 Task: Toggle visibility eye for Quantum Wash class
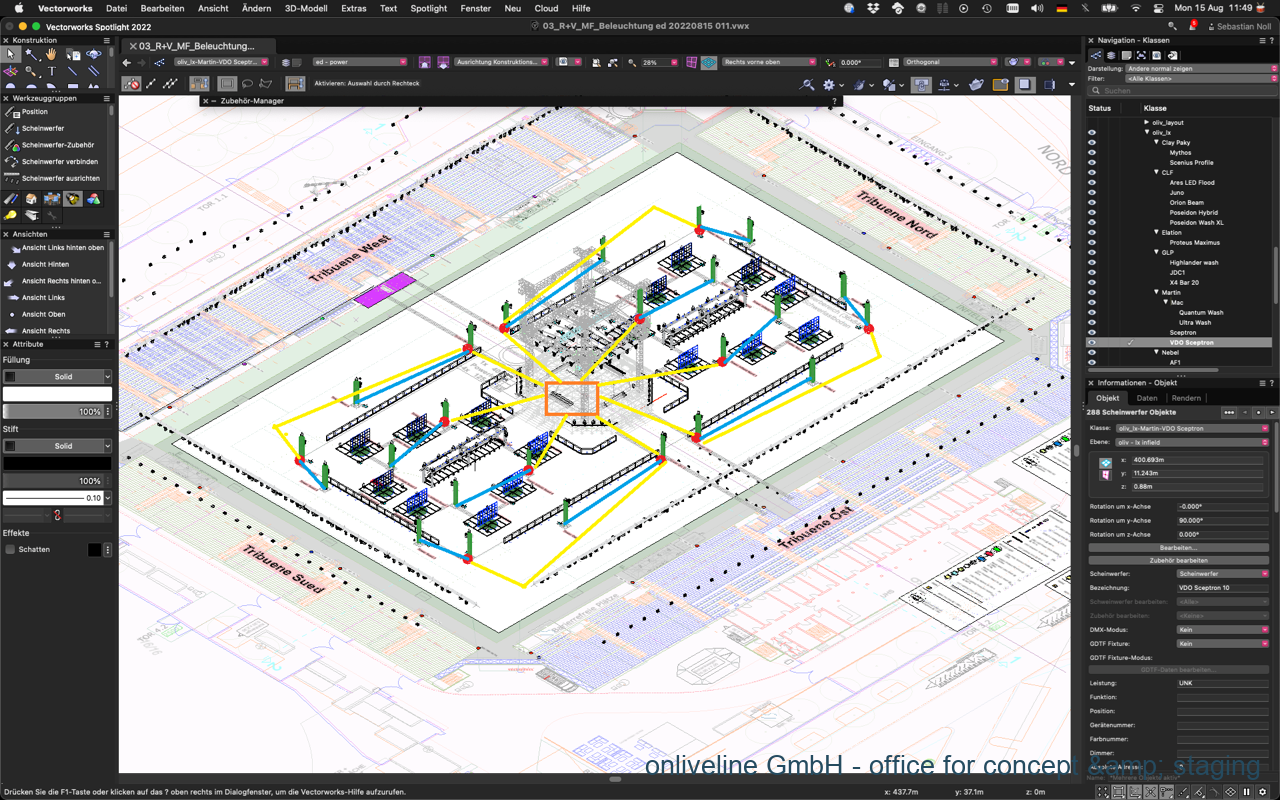click(1092, 312)
